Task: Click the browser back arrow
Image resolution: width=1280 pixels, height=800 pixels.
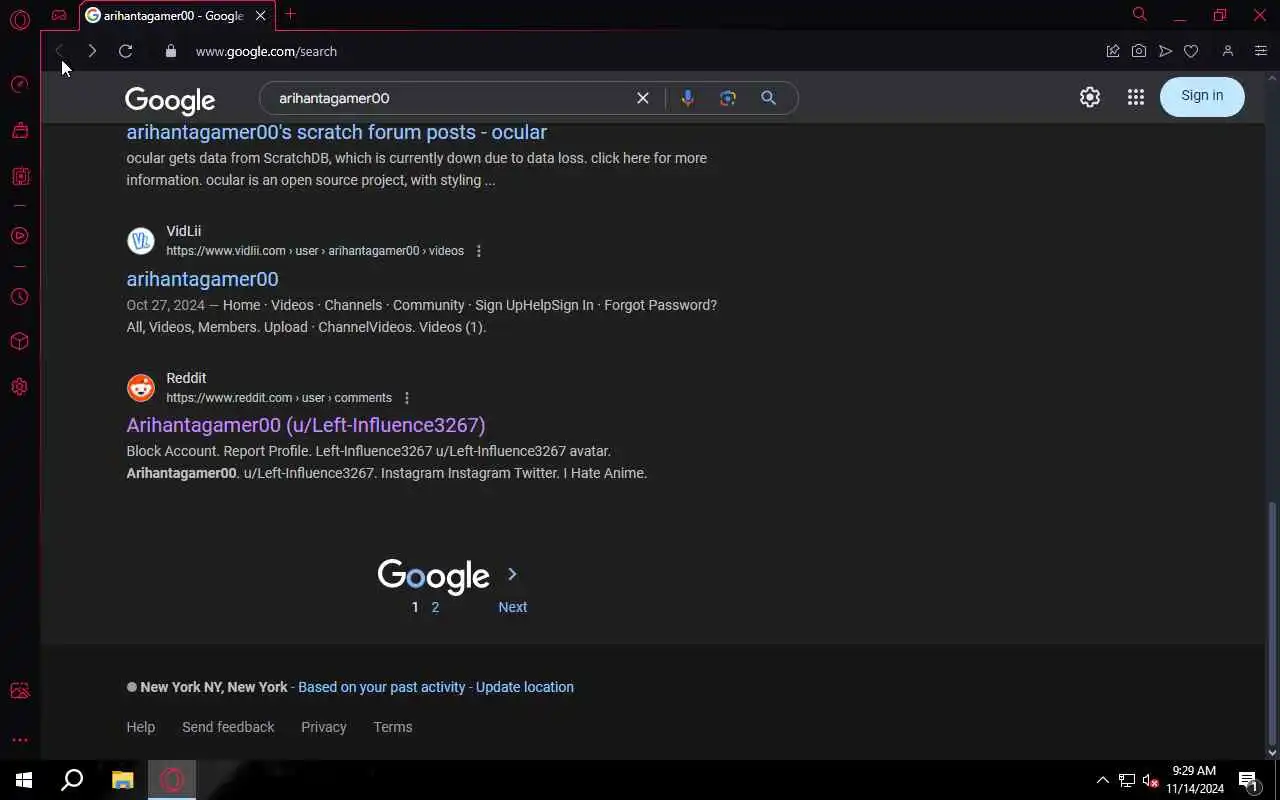Action: [x=59, y=51]
